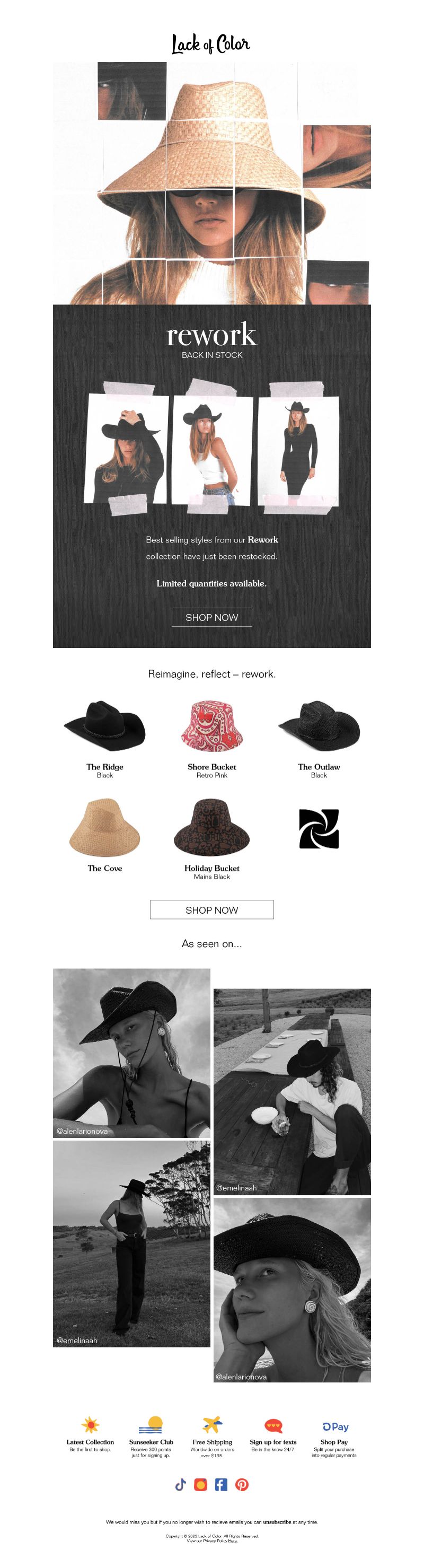The height and width of the screenshot is (1568, 424).
Task: Click the Free Shipping airplane icon
Action: [x=213, y=1425]
